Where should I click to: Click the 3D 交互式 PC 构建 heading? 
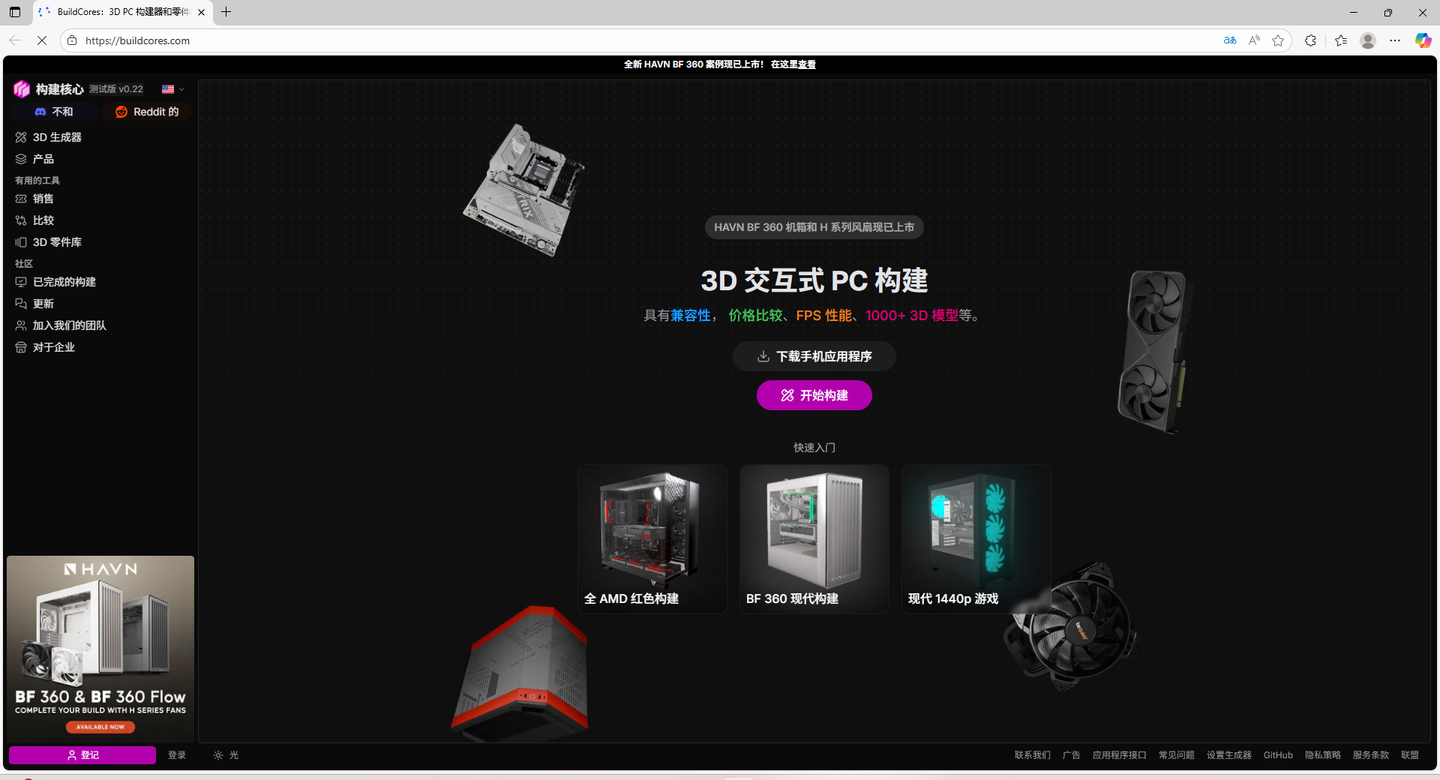point(814,281)
